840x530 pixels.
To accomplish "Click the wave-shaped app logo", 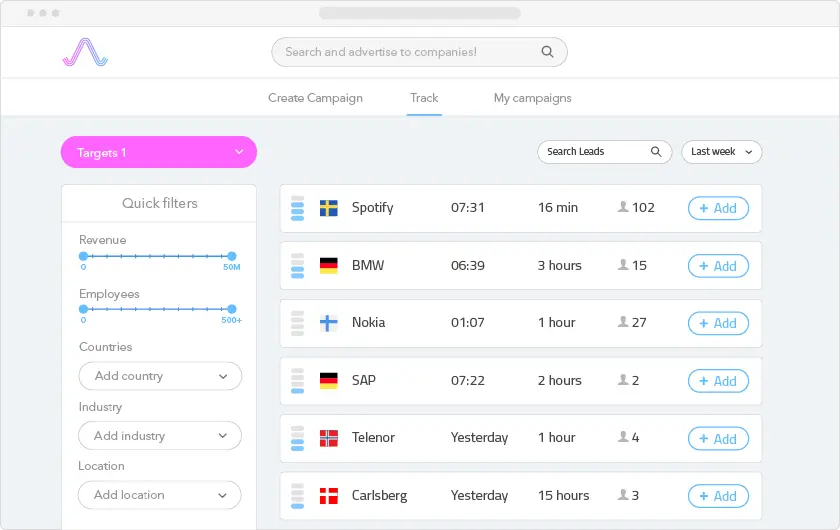I will [x=85, y=52].
